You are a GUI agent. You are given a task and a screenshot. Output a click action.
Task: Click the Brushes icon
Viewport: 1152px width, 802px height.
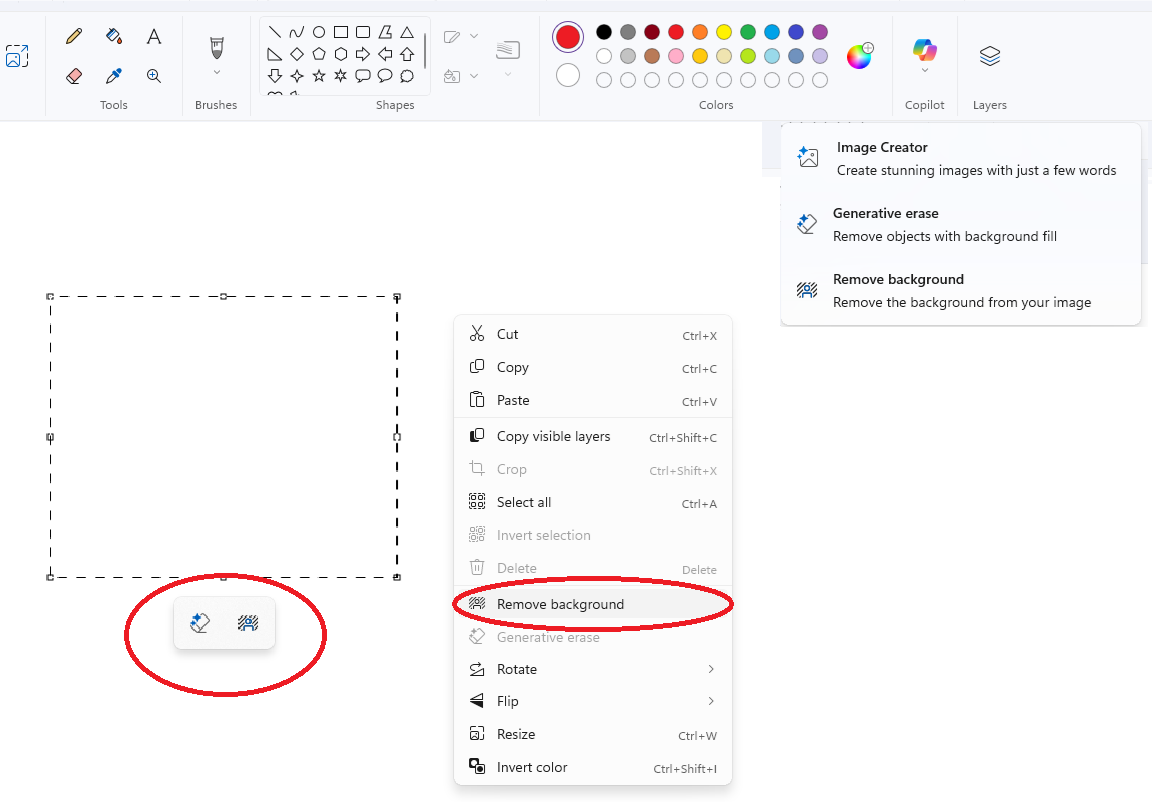click(x=217, y=48)
